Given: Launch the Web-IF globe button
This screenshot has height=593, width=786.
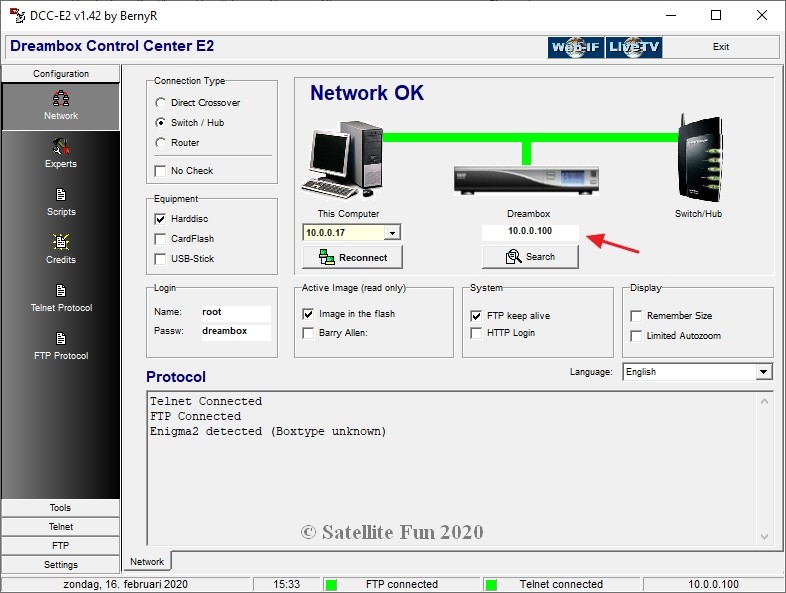Looking at the screenshot, I should click(575, 47).
